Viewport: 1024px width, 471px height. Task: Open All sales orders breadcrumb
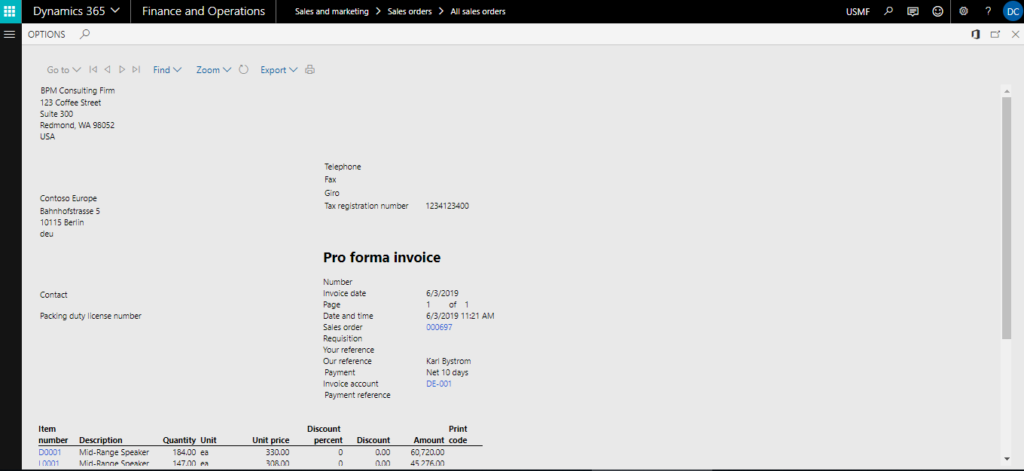click(478, 12)
